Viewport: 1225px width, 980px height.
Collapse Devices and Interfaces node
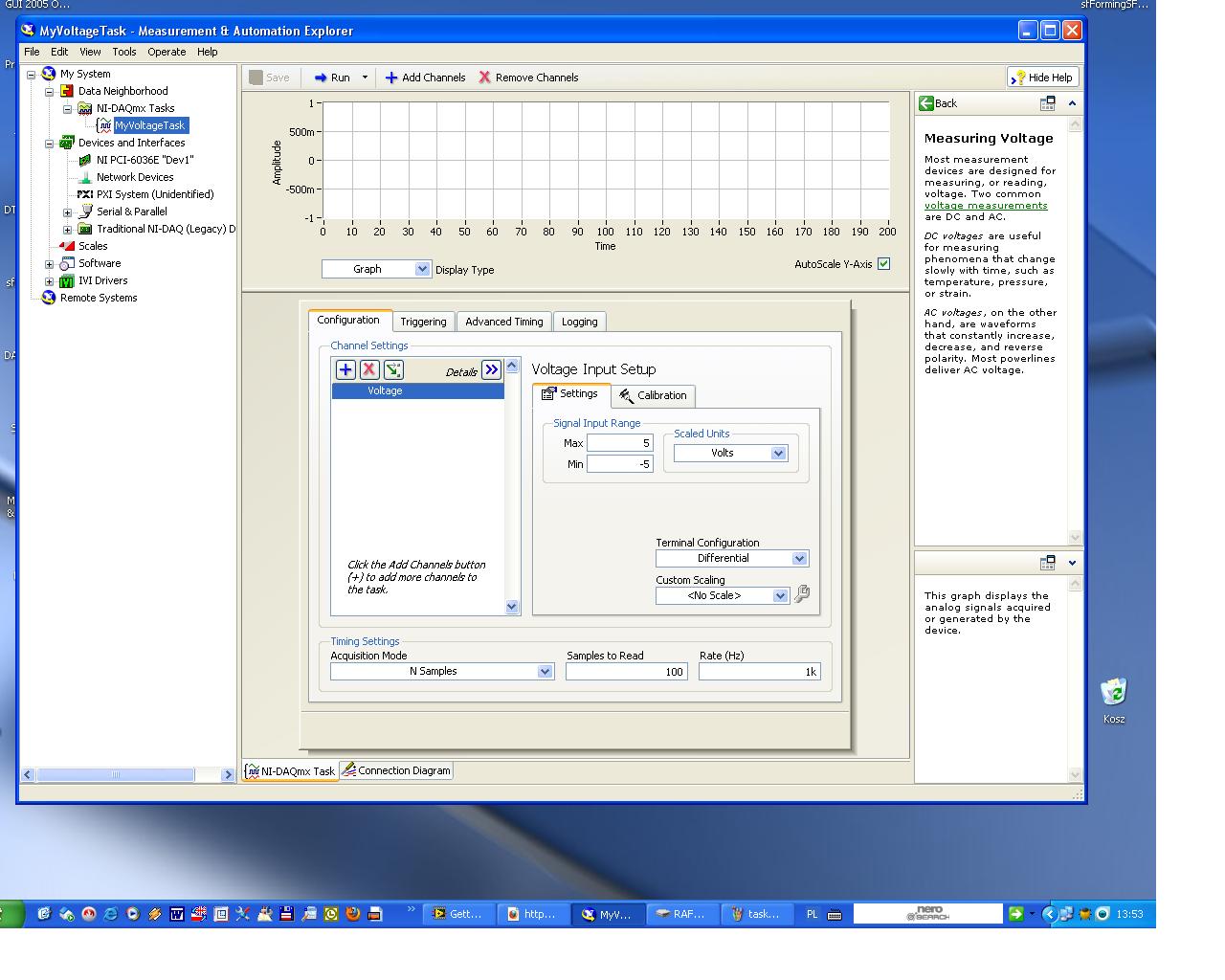50,143
